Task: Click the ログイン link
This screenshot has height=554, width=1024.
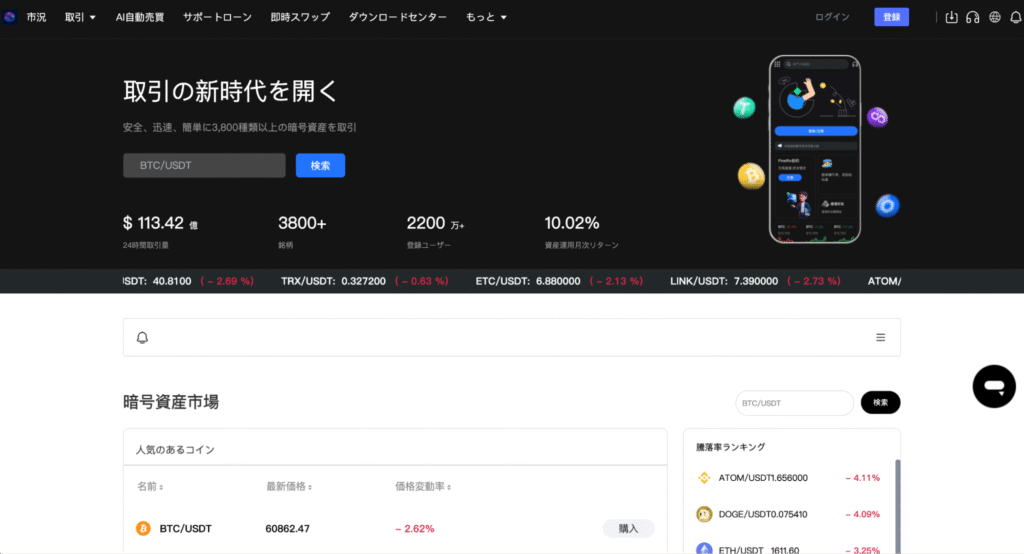Action: pos(833,17)
